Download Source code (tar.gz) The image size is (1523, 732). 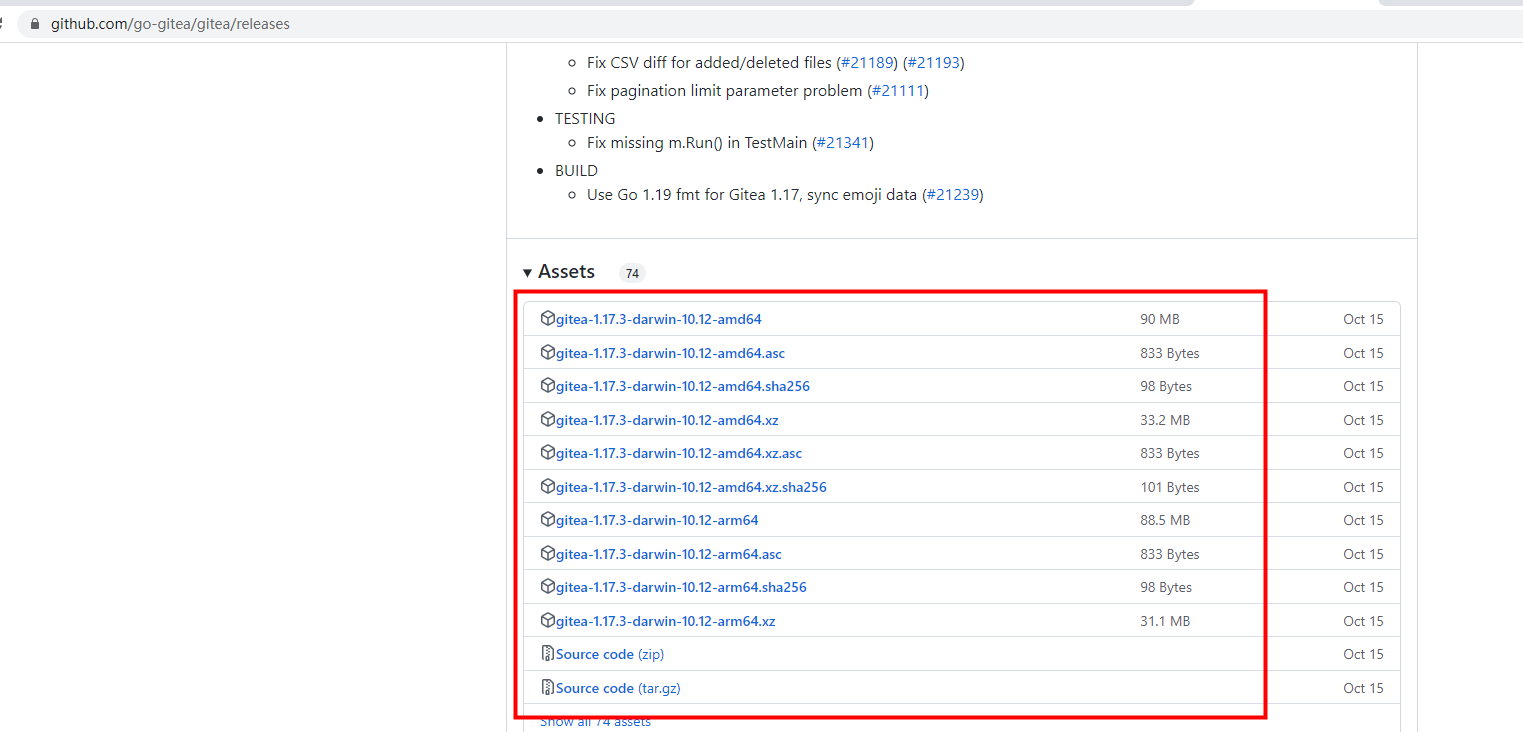pos(618,688)
